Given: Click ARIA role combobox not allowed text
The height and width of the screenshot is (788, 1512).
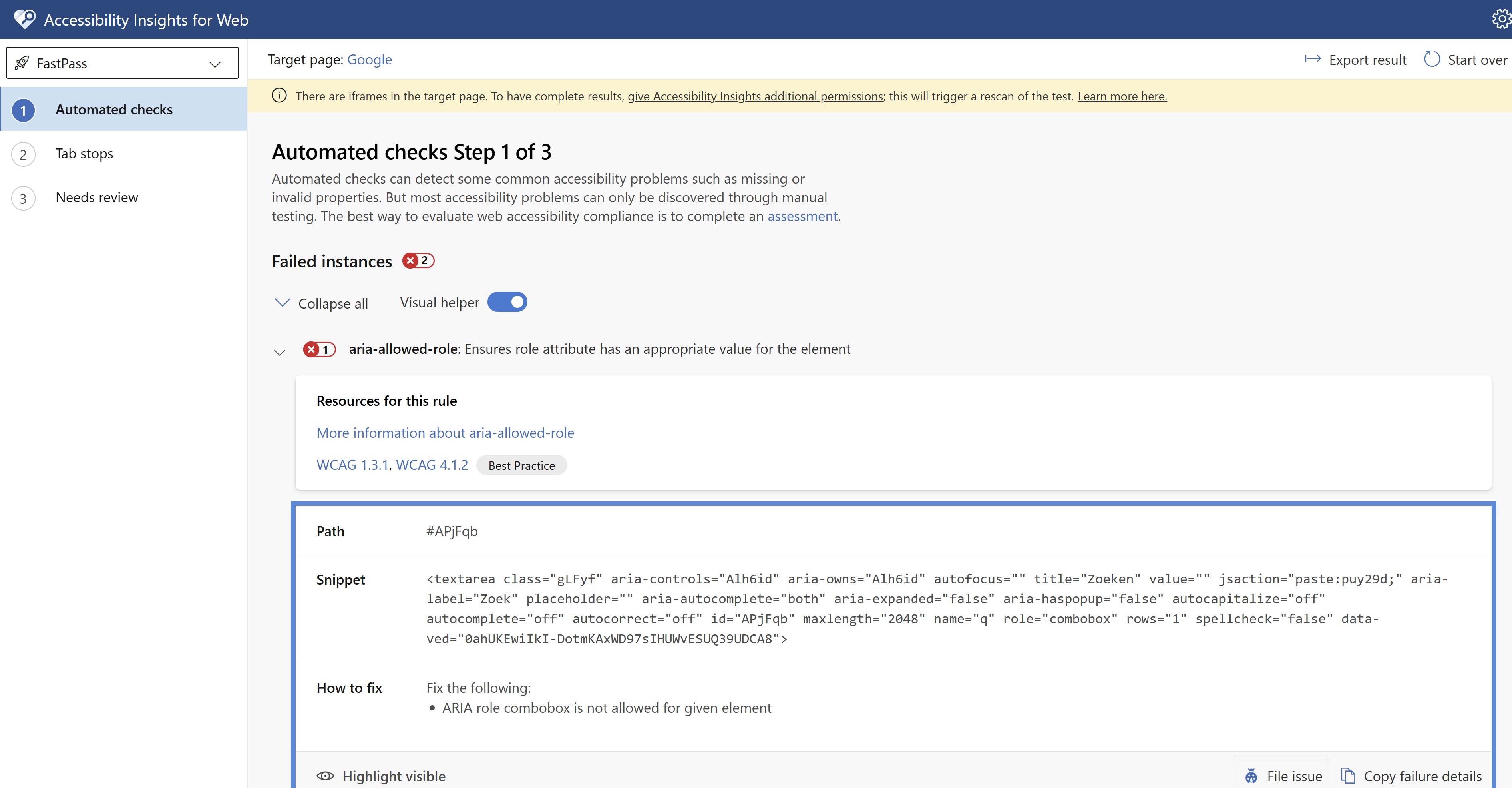Looking at the screenshot, I should pos(606,708).
